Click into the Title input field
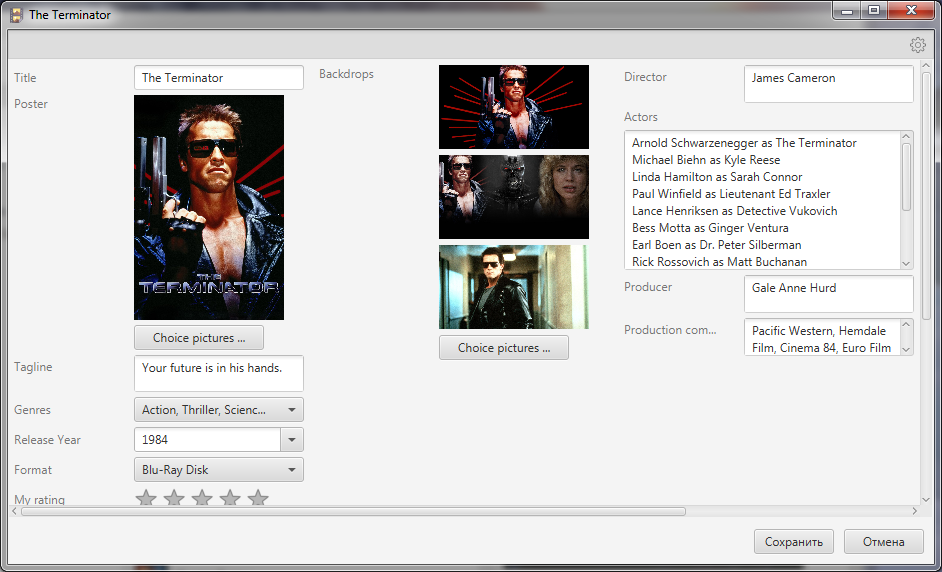Viewport: 942px width, 572px height. 219,78
